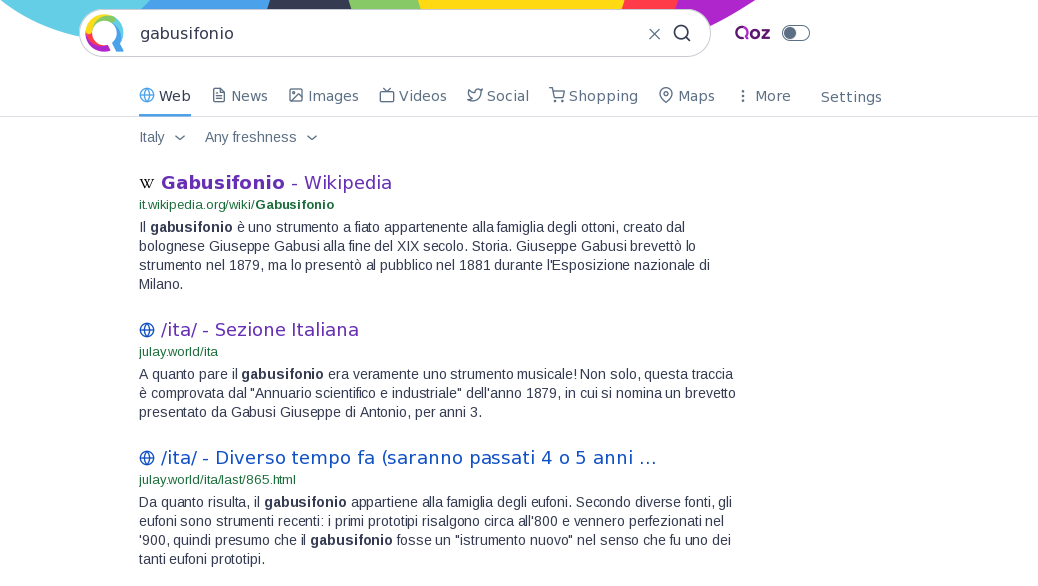Image resolution: width=1038 pixels, height=586 pixels.
Task: Switch to the Videos tab
Action: pos(413,96)
